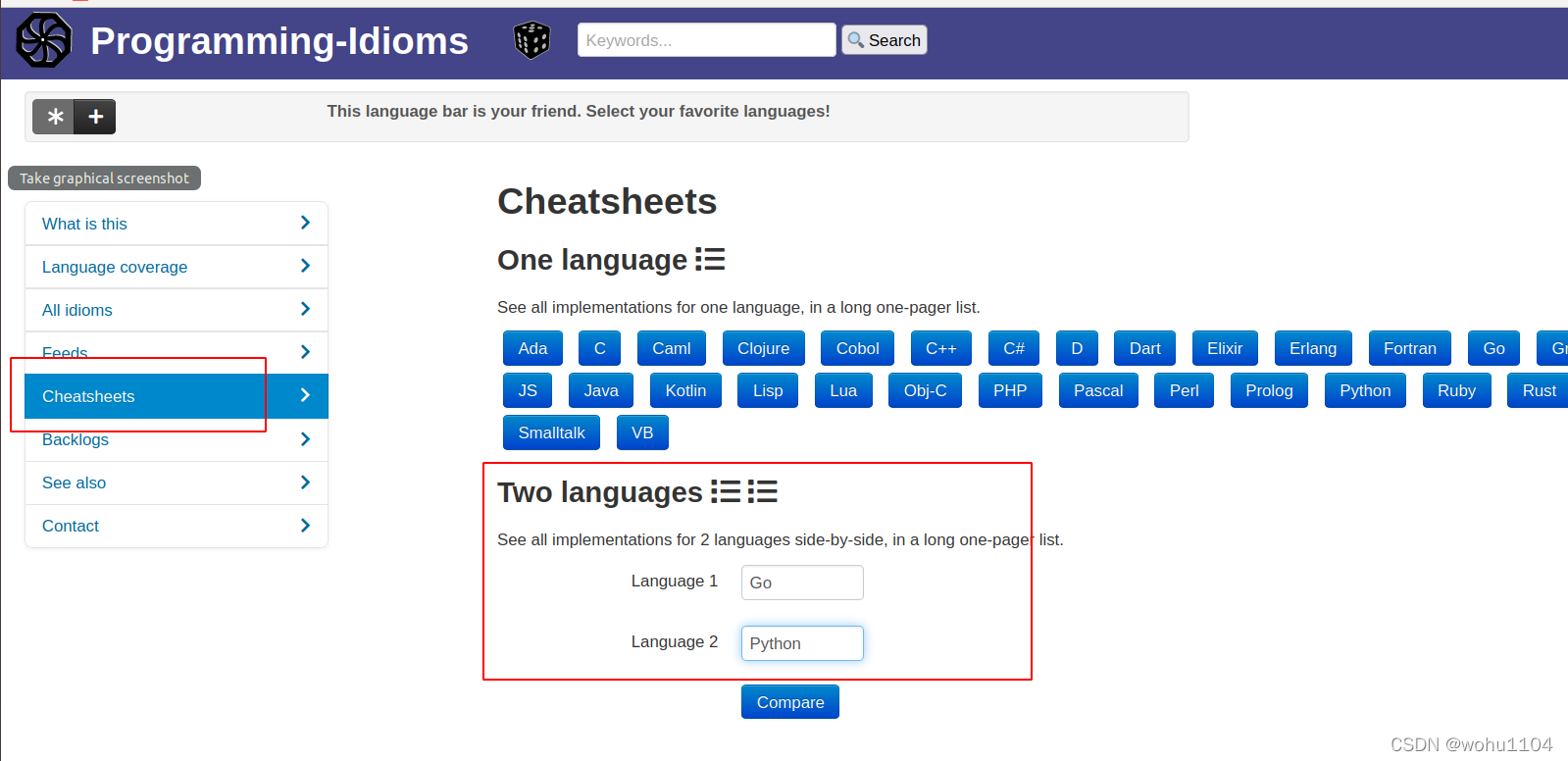The height and width of the screenshot is (761, 1568).
Task: Click the Language 2 input field
Action: [x=802, y=643]
